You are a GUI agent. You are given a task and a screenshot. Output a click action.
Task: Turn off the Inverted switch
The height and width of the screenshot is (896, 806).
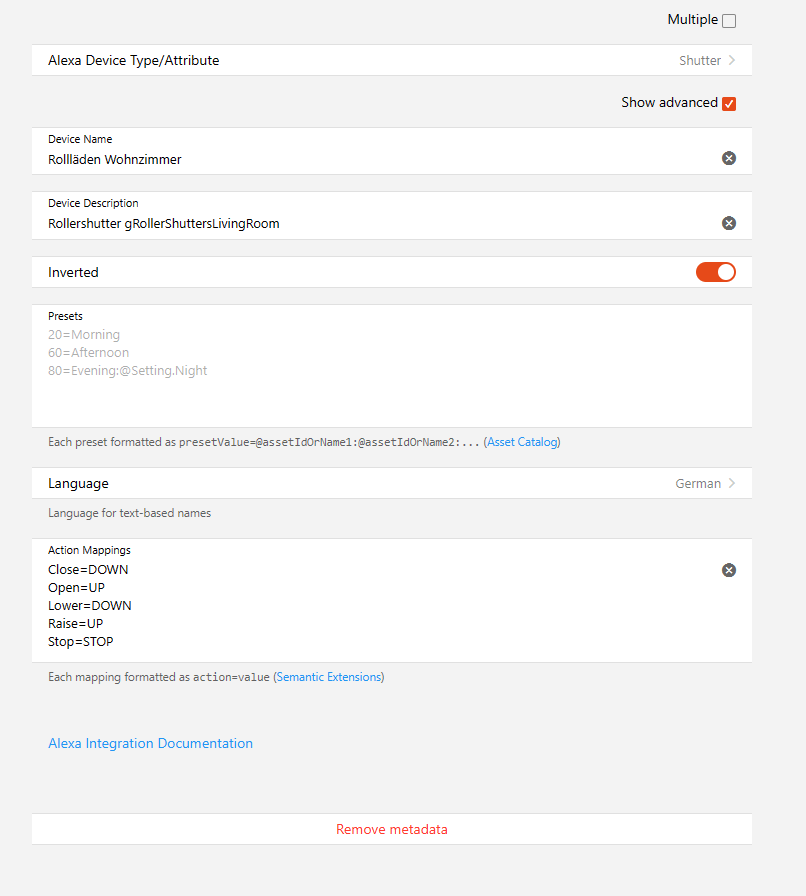click(715, 272)
